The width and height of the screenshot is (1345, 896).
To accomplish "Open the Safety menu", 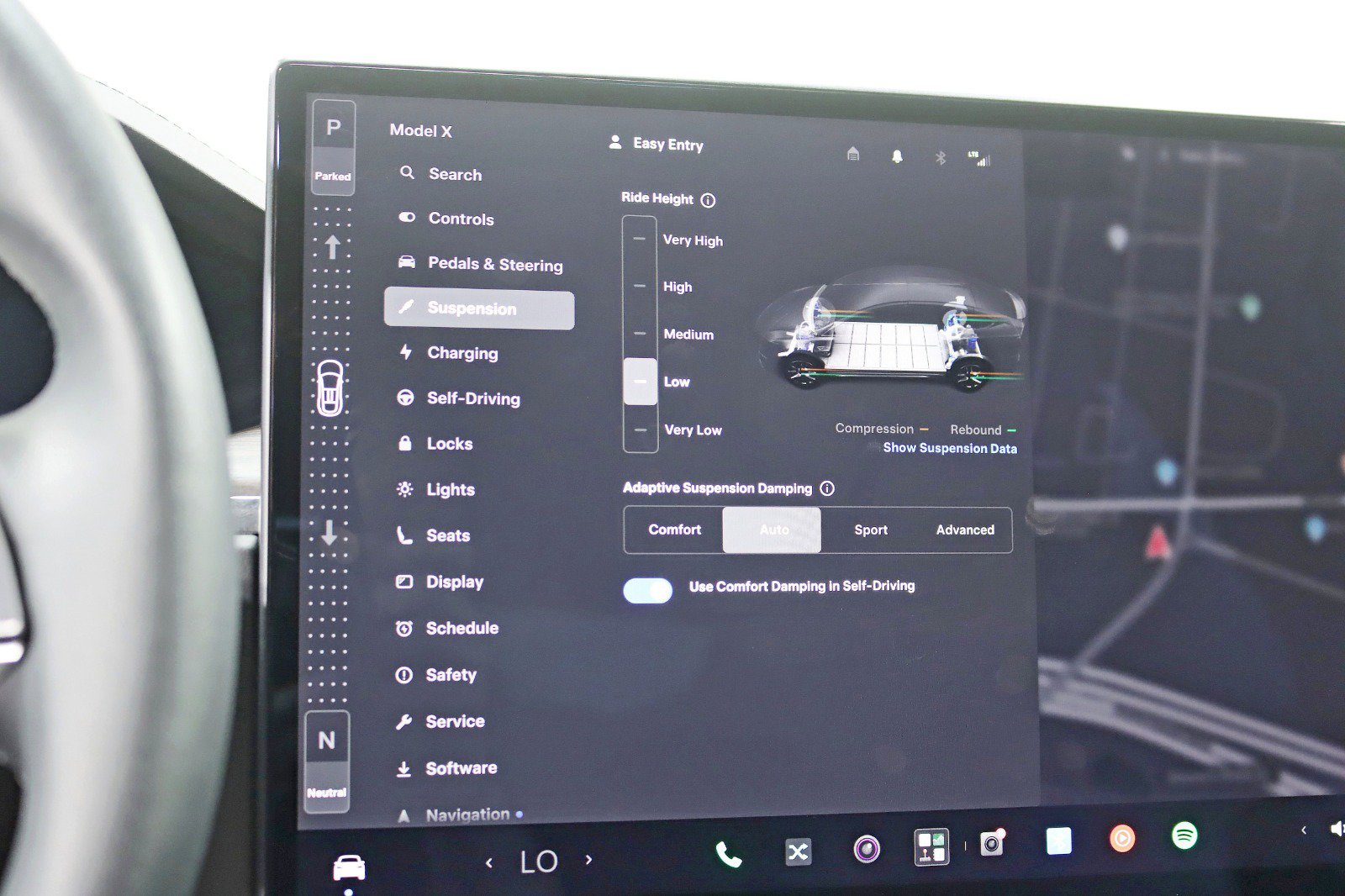I will (x=436, y=674).
